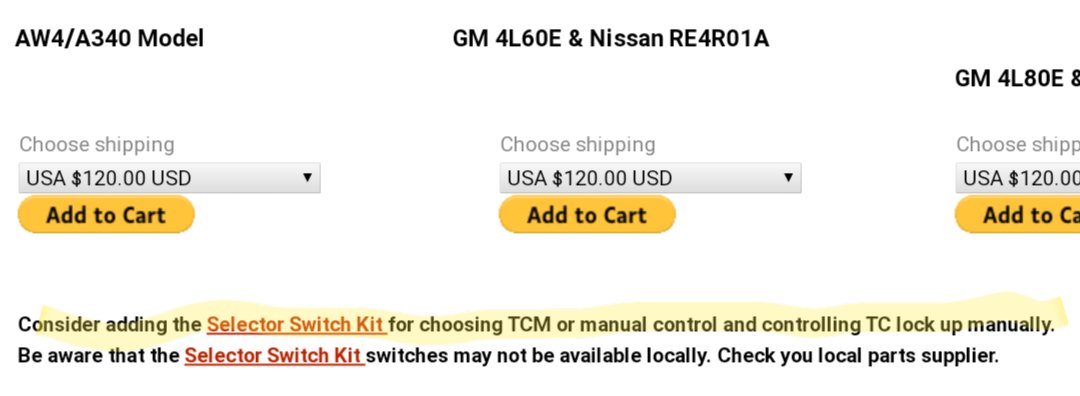
Task: Click the Choose shipping label under GM 4L60E
Action: tap(577, 145)
